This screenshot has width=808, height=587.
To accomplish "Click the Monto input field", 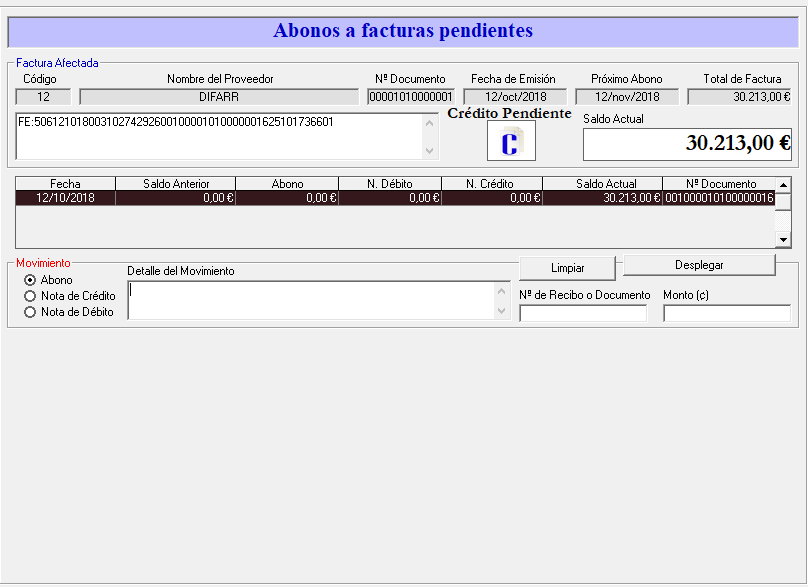I will [726, 314].
